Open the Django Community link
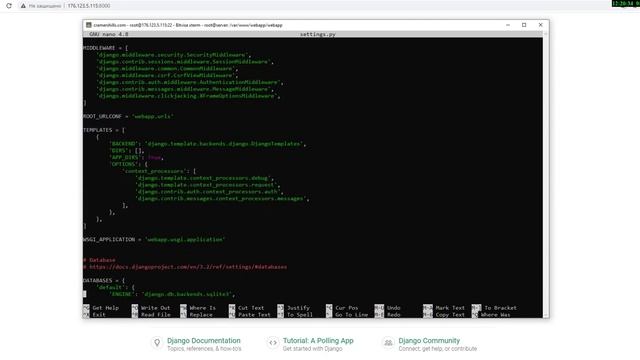 point(429,340)
